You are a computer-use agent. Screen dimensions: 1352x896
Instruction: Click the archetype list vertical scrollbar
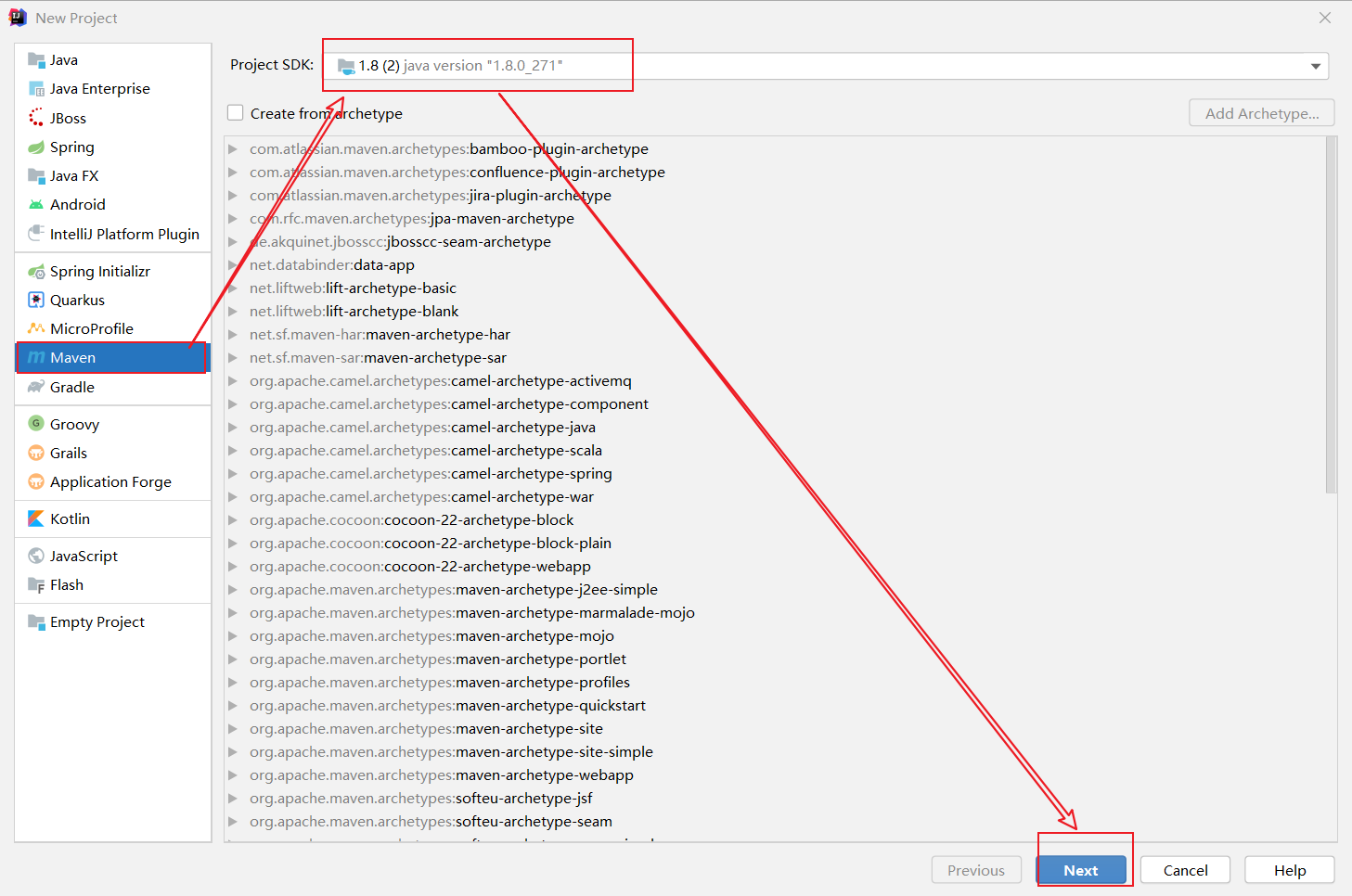(1332, 315)
